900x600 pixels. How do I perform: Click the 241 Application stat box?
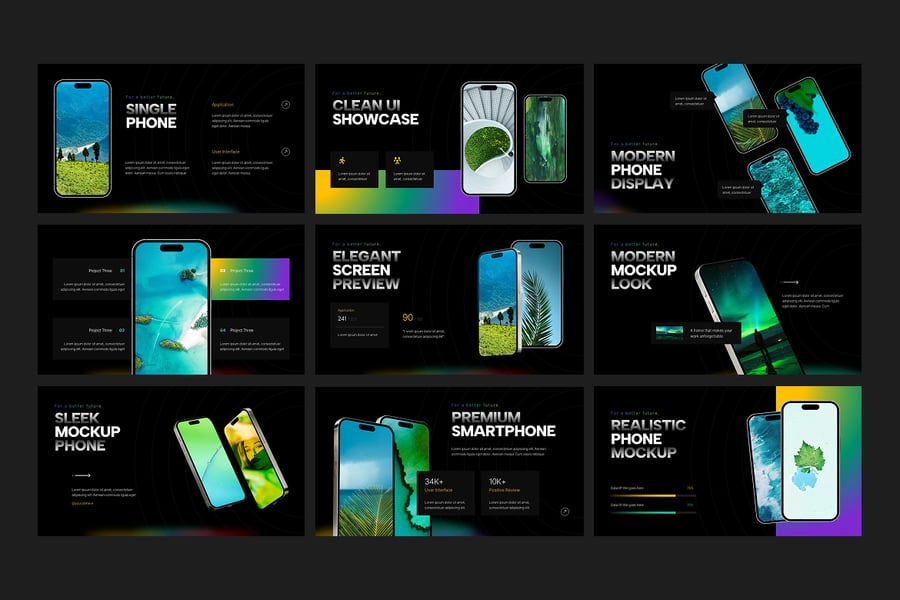[x=357, y=325]
